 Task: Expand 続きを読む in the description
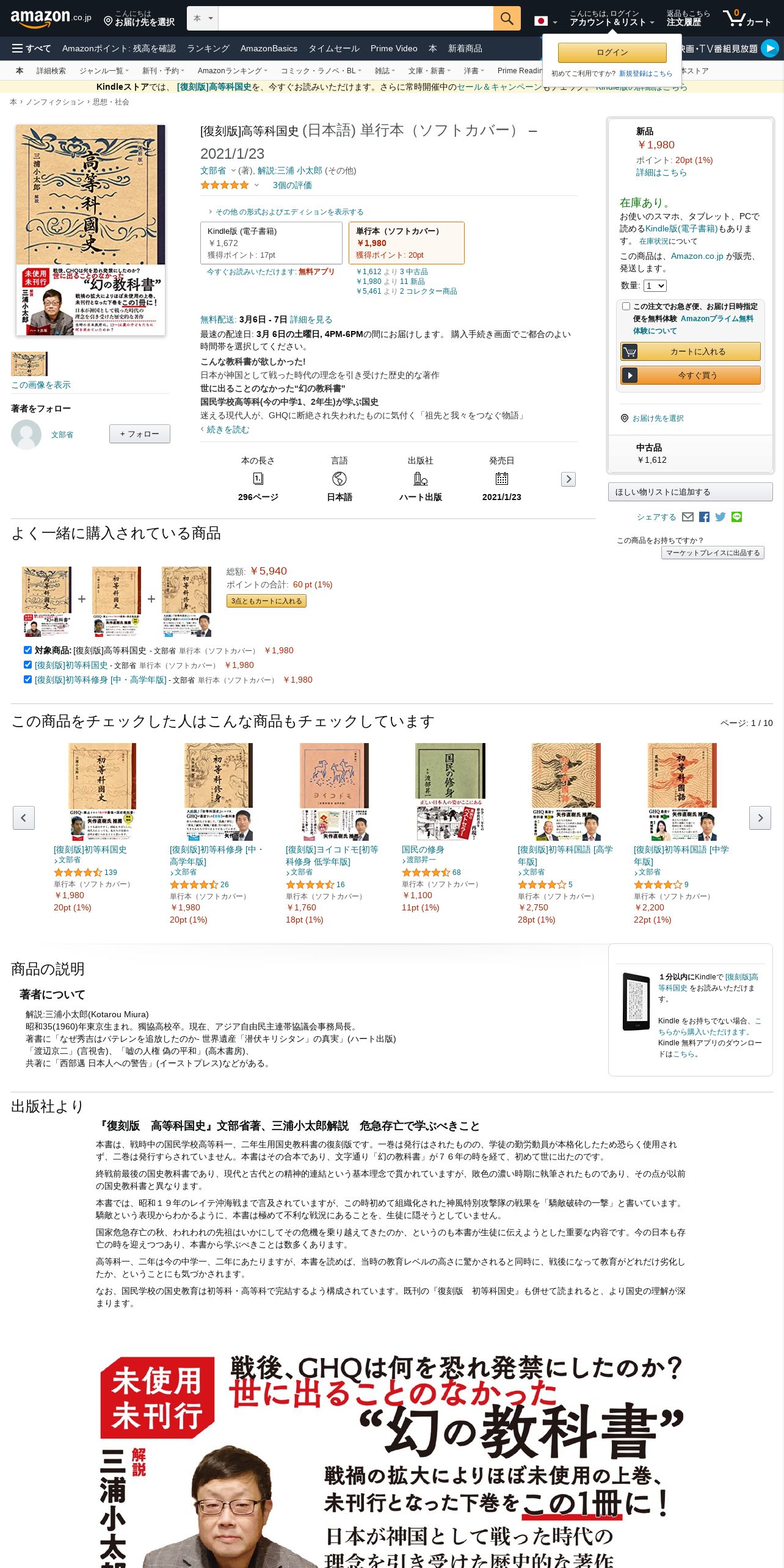coord(228,429)
